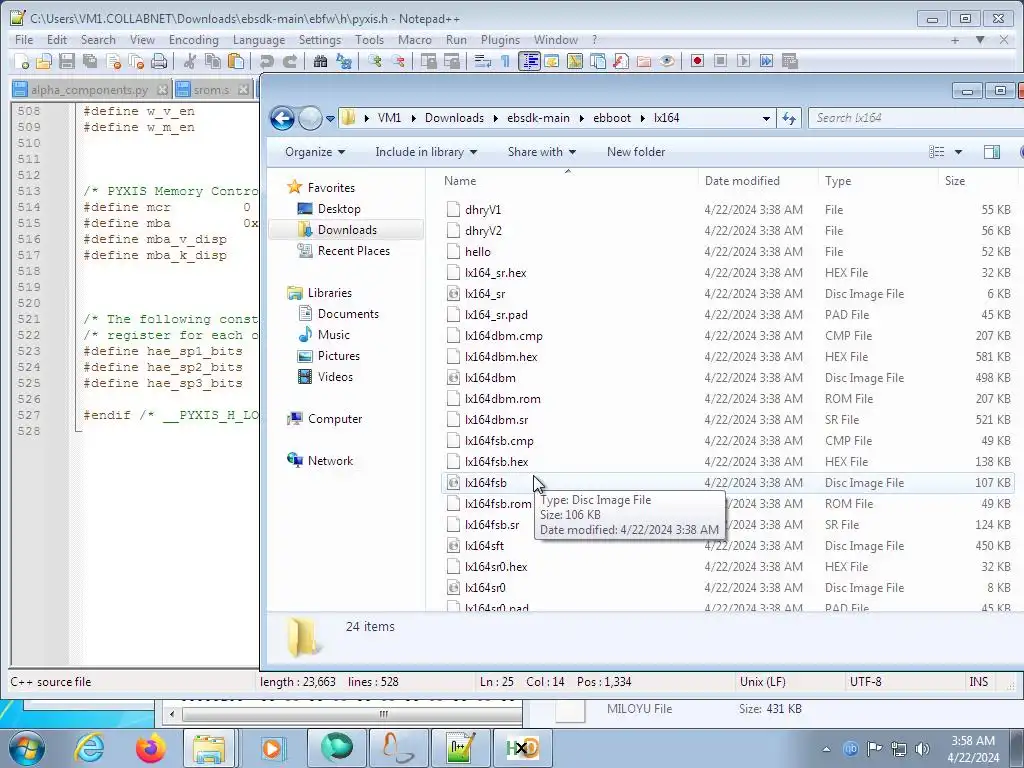
Task: Show the Function List panel
Action: pos(621,61)
